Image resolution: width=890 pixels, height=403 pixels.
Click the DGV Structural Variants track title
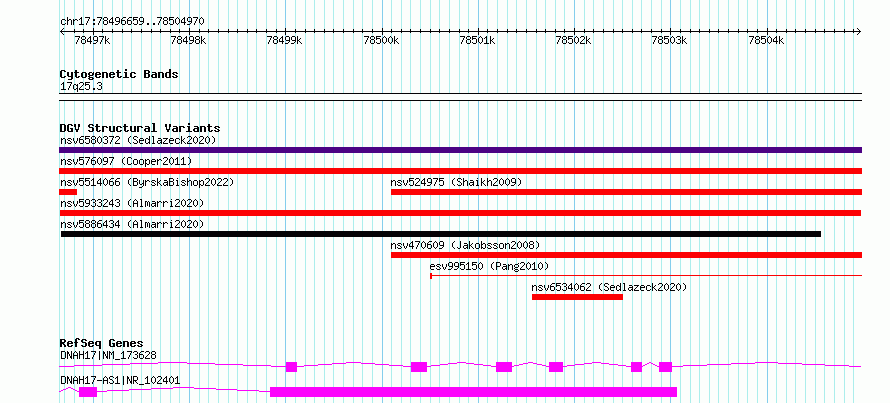140,128
